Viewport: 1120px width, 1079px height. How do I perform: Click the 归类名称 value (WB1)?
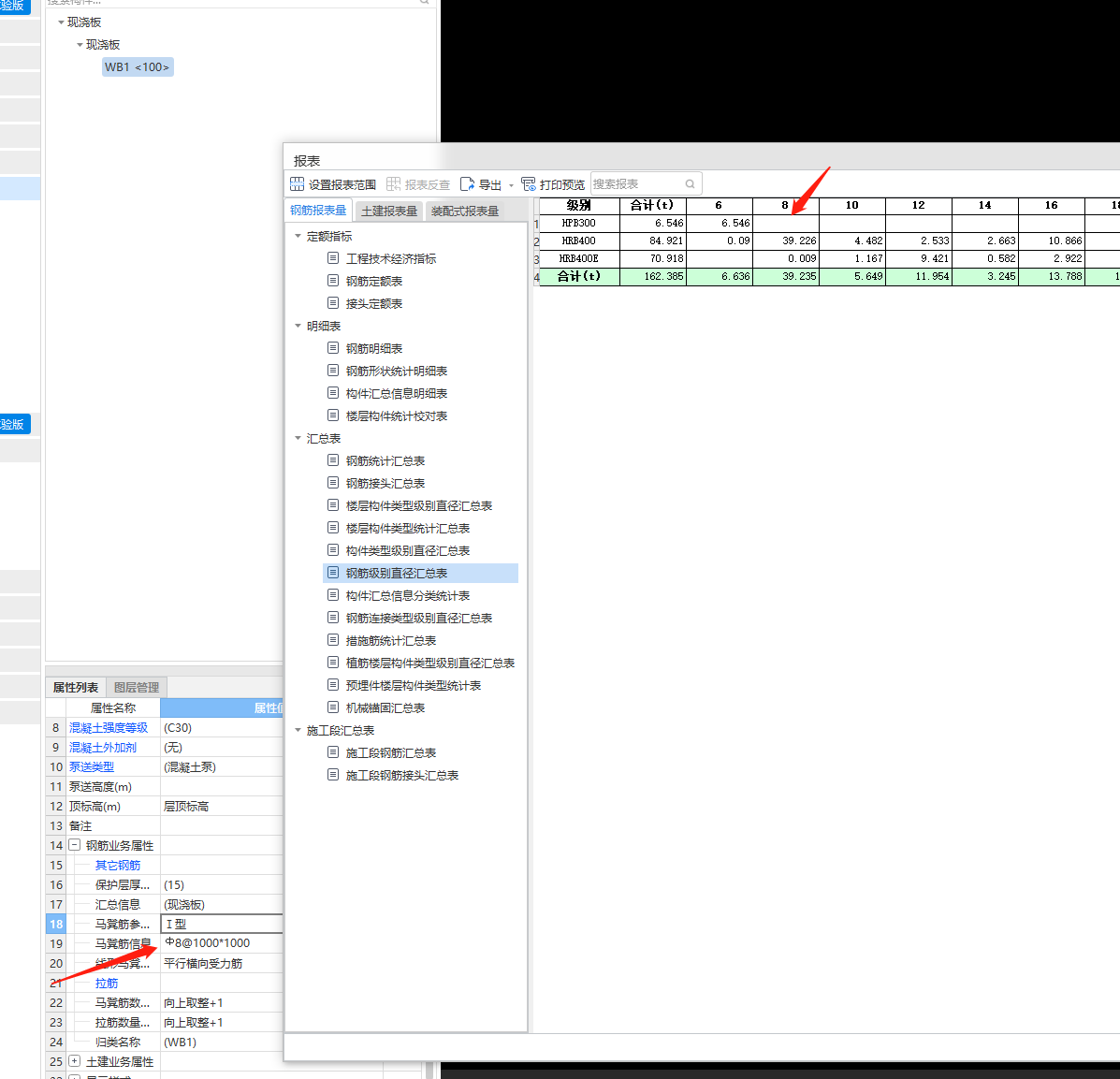222,1042
